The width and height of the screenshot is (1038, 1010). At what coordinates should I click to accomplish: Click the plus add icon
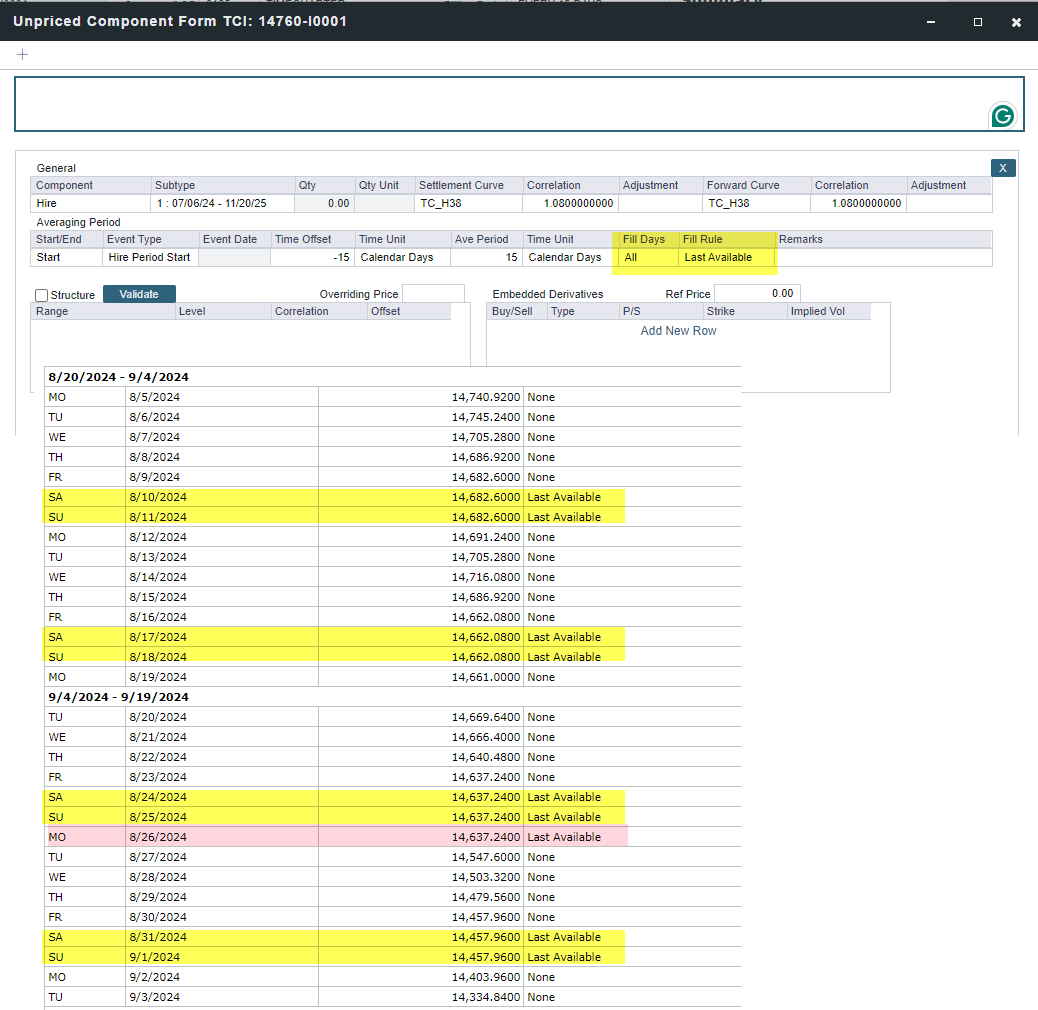[x=23, y=54]
